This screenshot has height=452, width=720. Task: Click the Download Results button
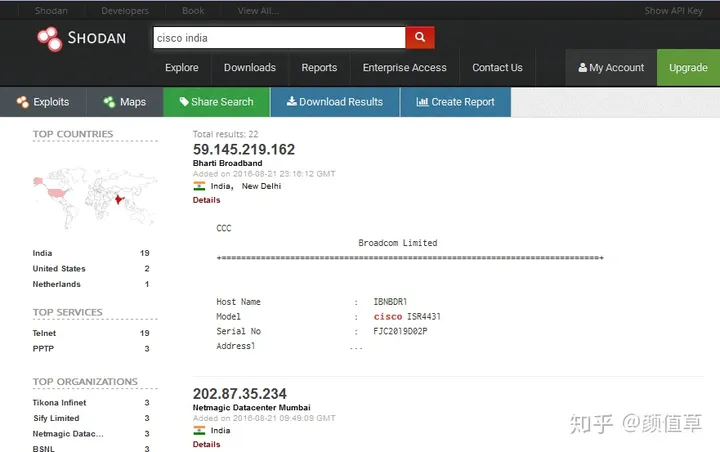pyautogui.click(x=335, y=102)
